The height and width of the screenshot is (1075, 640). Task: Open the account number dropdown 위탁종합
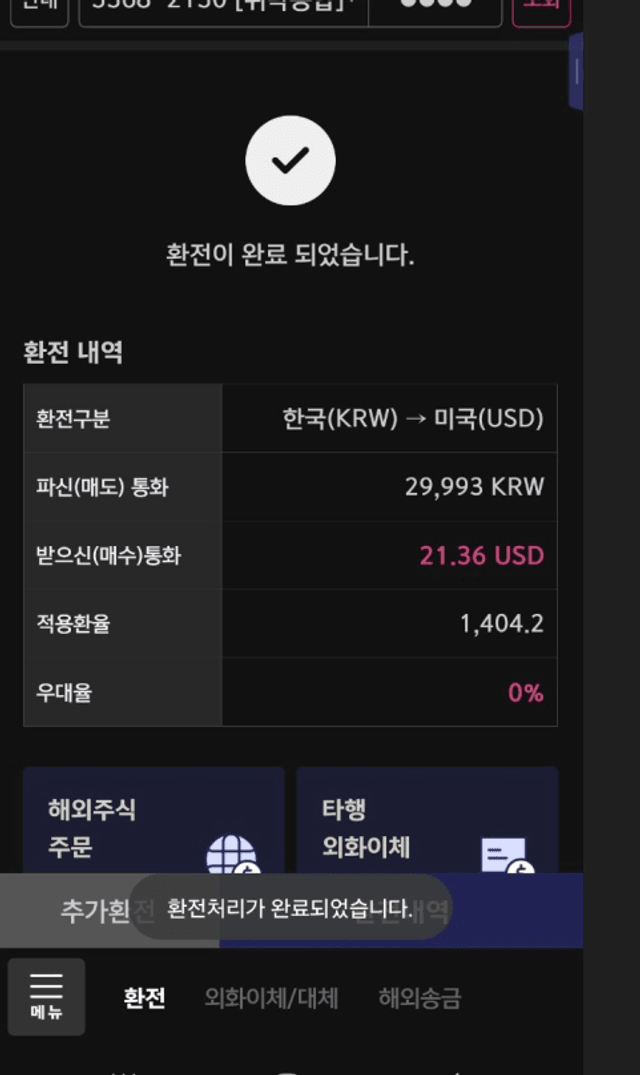click(x=223, y=8)
